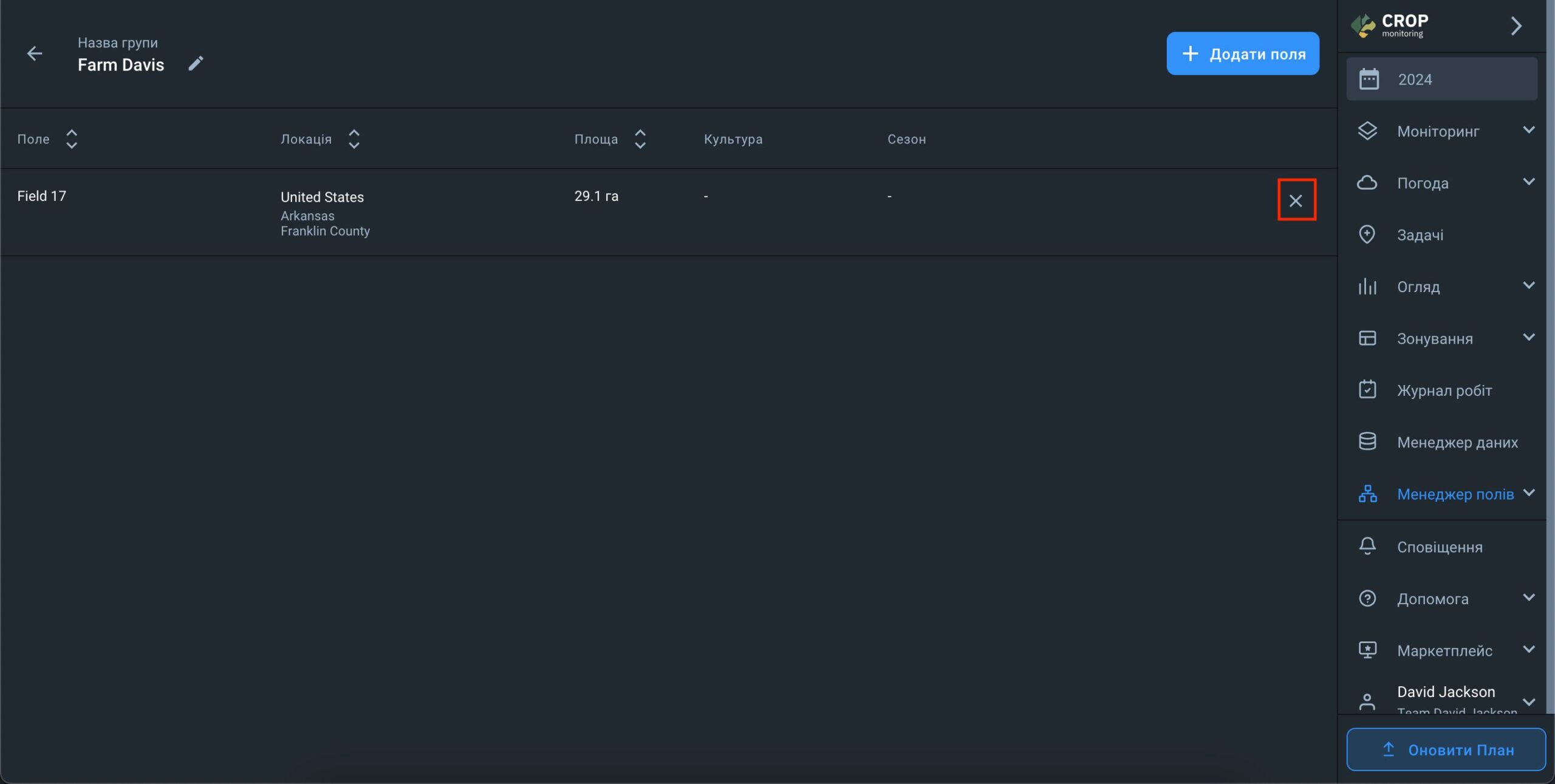Click the Задачі location pin icon

1367,234
